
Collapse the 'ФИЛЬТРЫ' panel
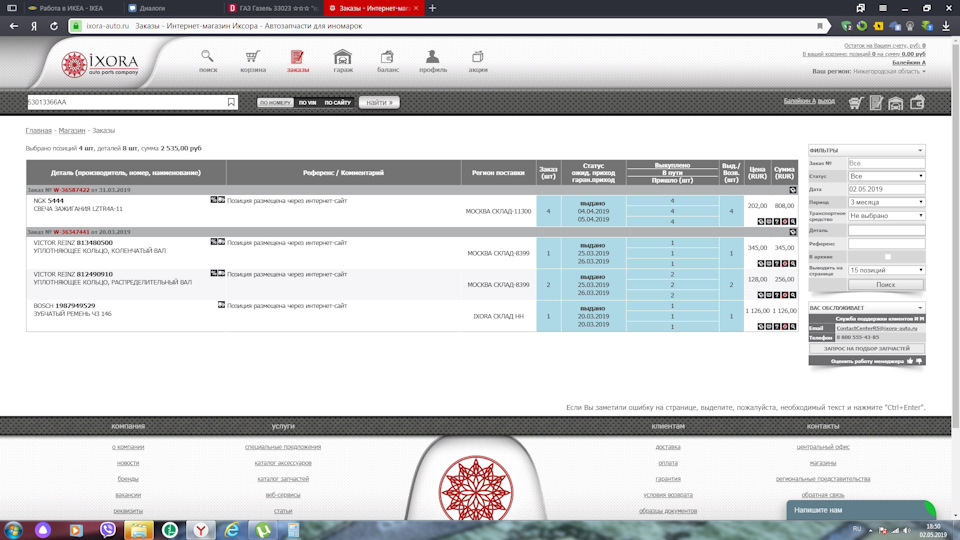pyautogui.click(x=920, y=150)
